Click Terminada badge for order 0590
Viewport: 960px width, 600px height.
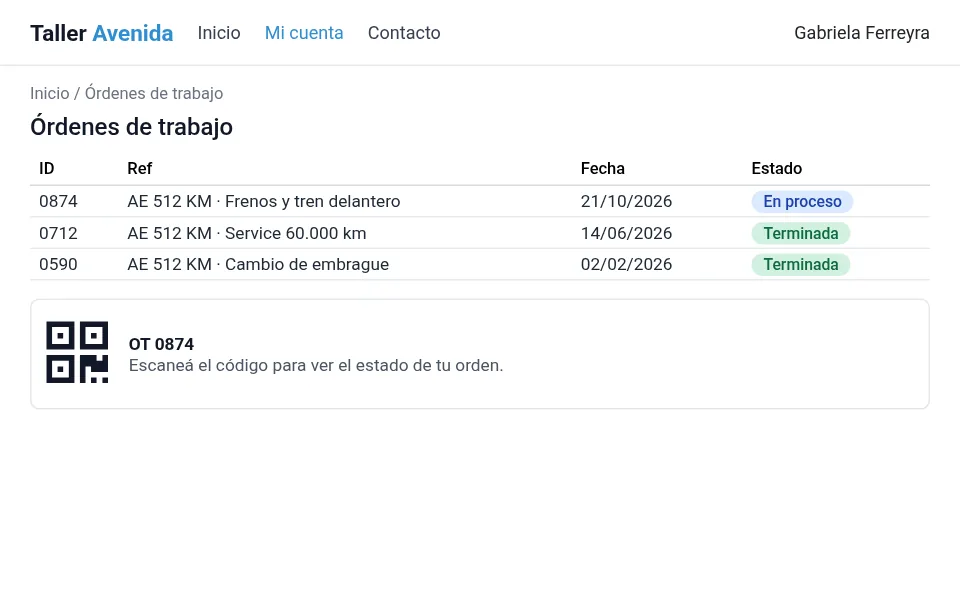click(801, 264)
